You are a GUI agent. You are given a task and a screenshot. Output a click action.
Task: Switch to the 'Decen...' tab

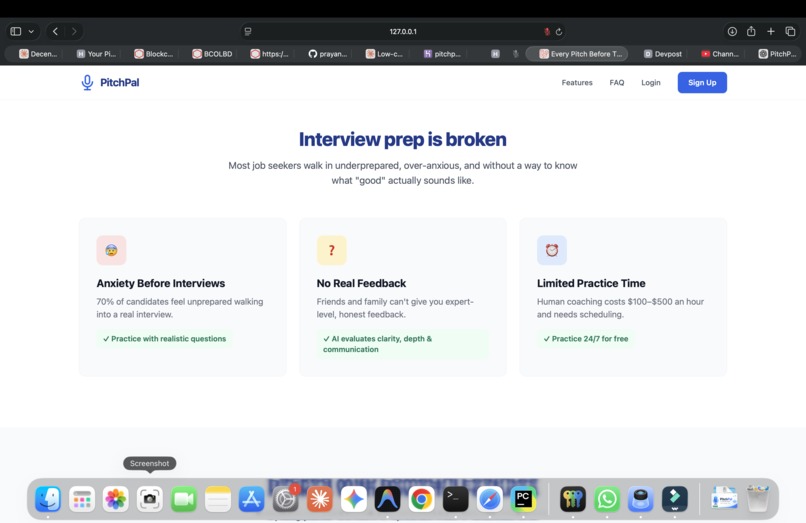click(x=38, y=53)
